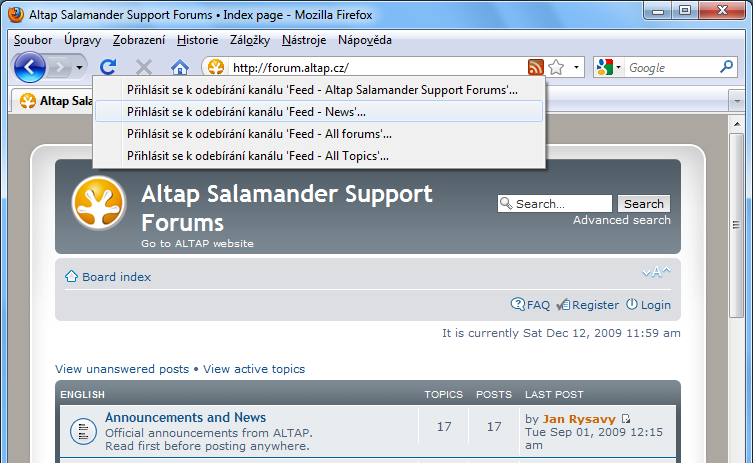Open the Advanced search link
This screenshot has height=463, width=753.
click(621, 220)
